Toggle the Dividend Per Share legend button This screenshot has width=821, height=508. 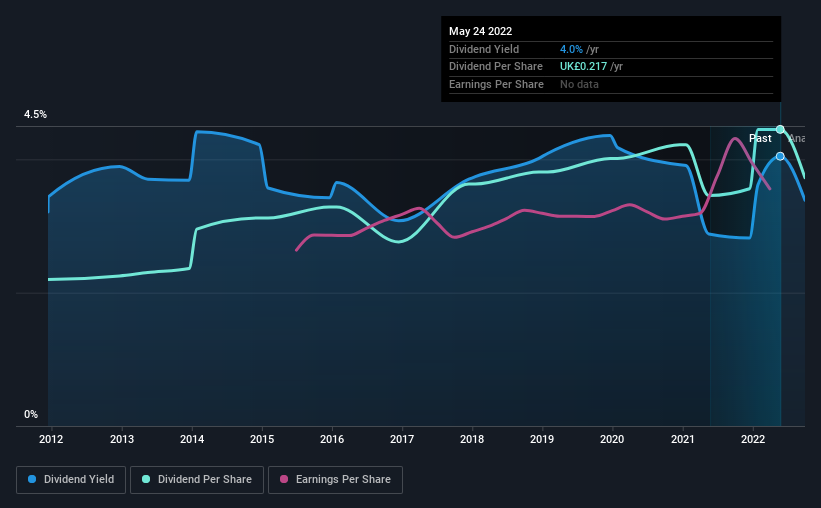coord(197,480)
